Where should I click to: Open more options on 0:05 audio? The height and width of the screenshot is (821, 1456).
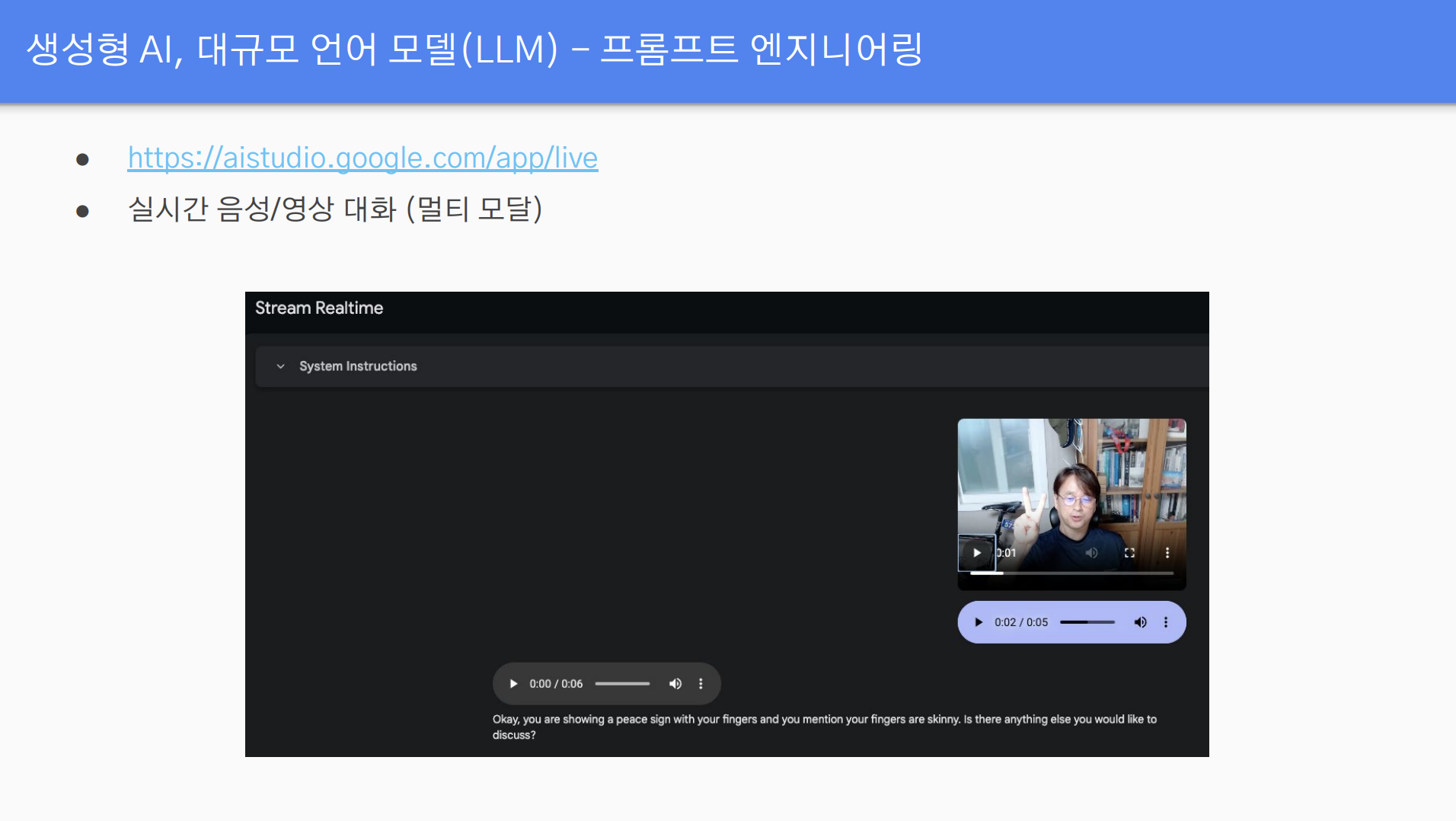[x=1166, y=622]
